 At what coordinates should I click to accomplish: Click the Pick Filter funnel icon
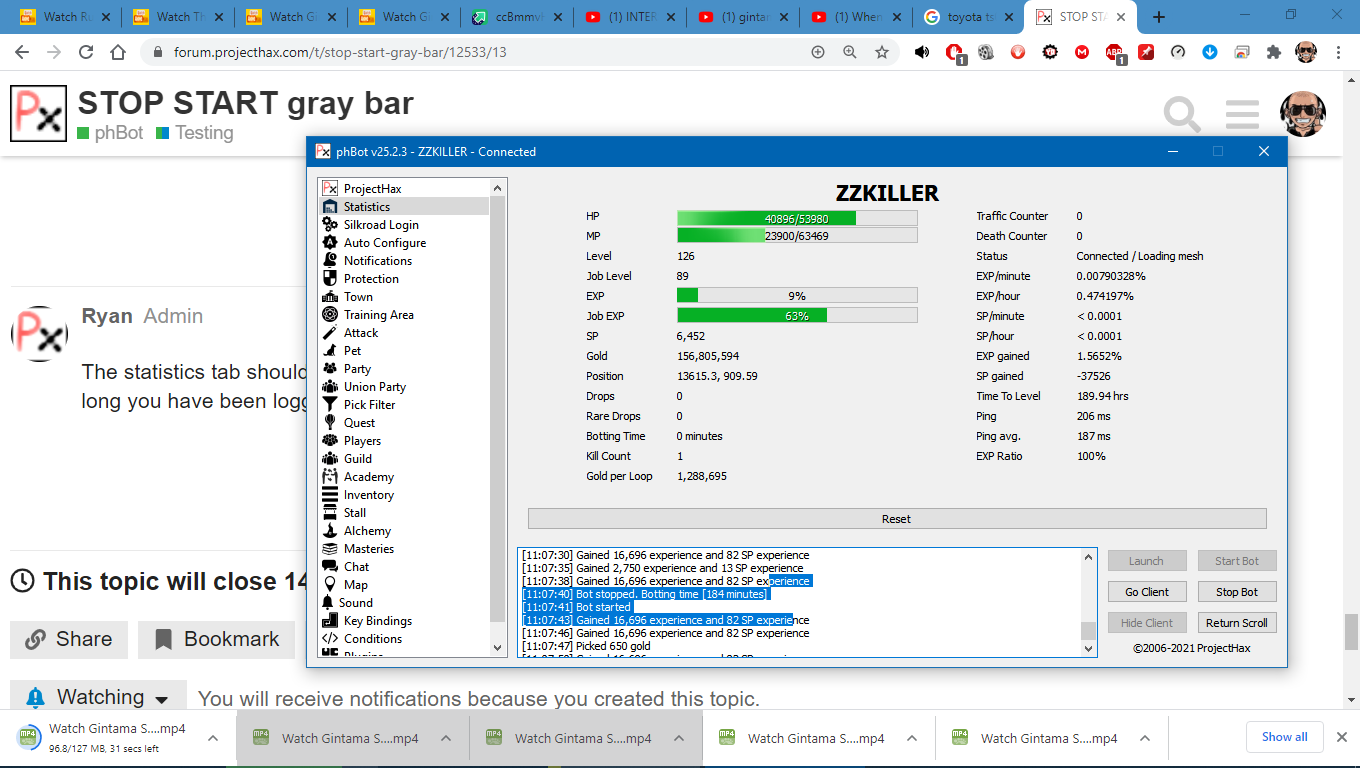pyautogui.click(x=329, y=405)
